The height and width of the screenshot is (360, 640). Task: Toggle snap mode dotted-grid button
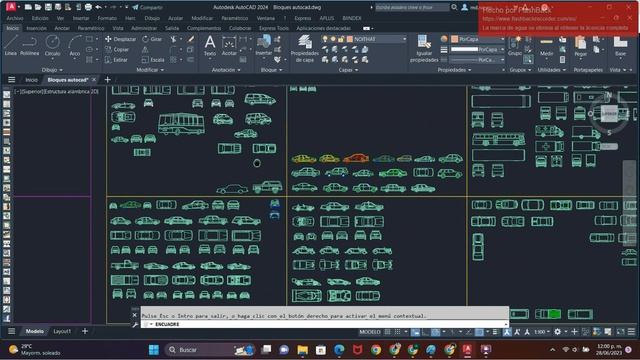[397, 332]
